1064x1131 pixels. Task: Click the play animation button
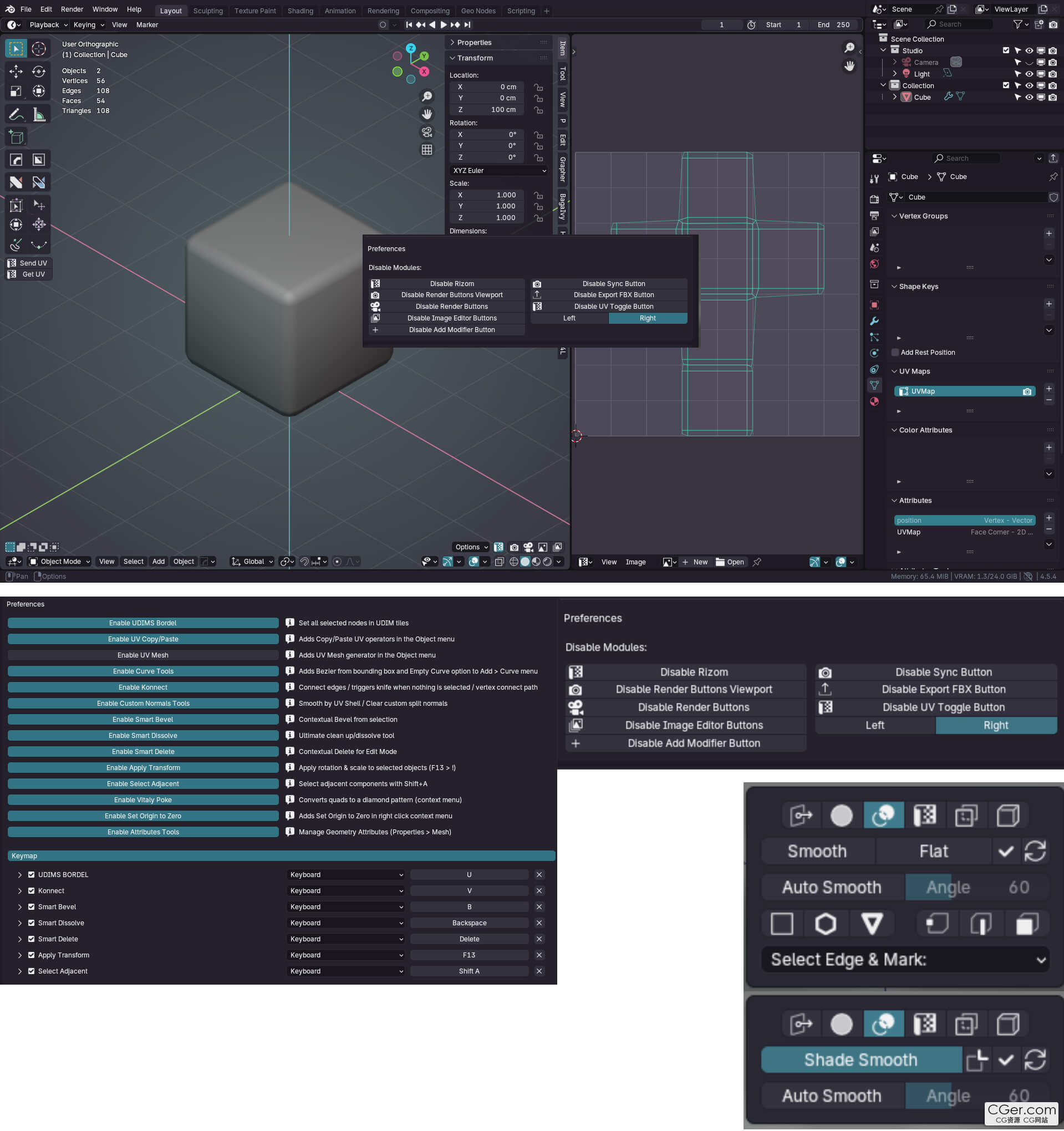tap(443, 24)
